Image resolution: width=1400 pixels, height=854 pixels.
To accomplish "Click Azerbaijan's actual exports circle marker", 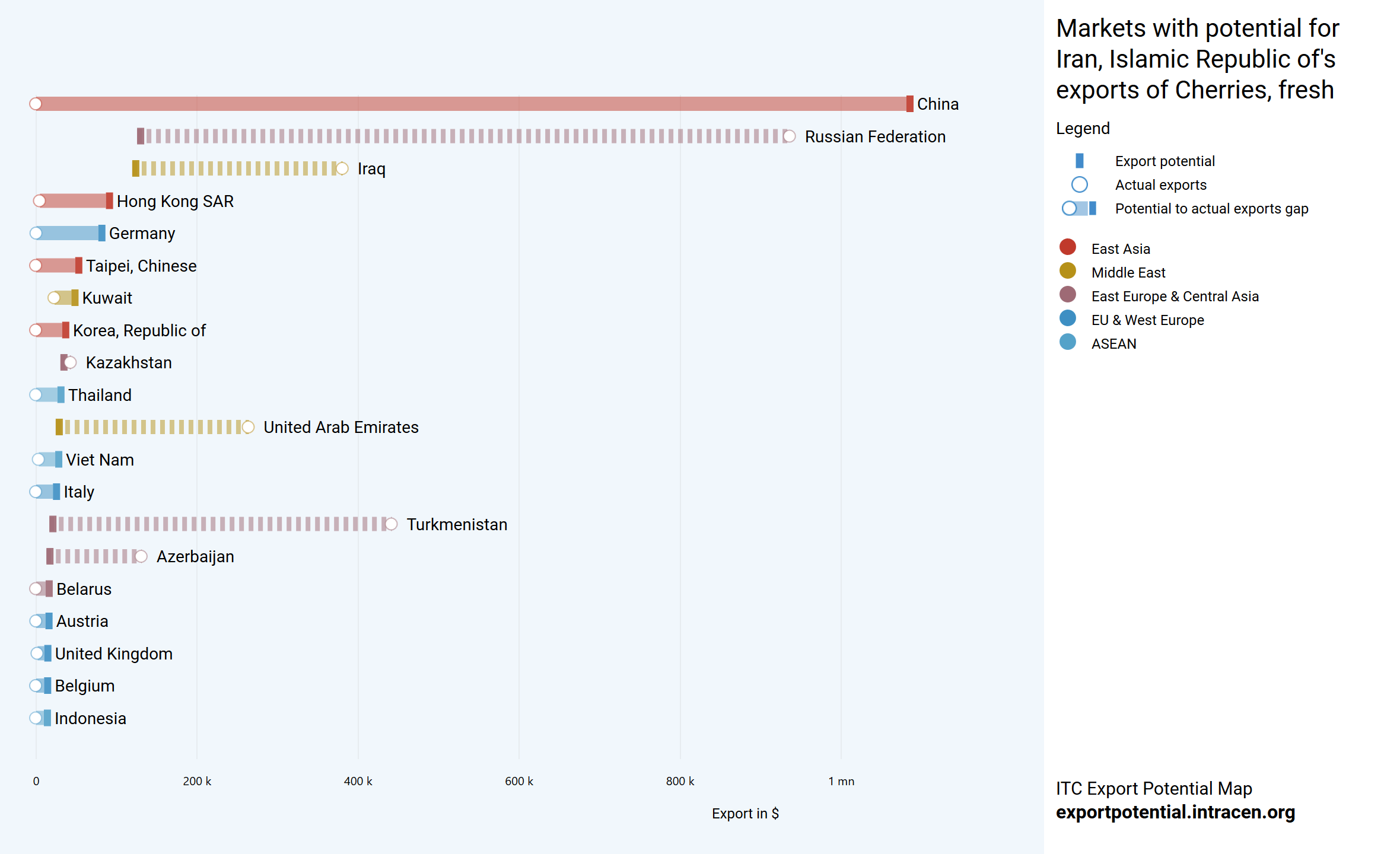I will coord(141,556).
